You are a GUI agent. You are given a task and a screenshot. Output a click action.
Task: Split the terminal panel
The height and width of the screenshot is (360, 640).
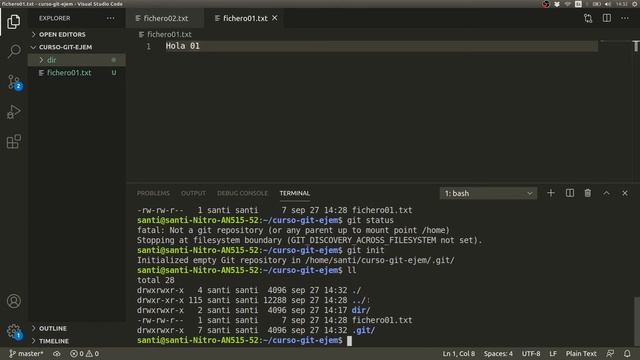(570, 193)
